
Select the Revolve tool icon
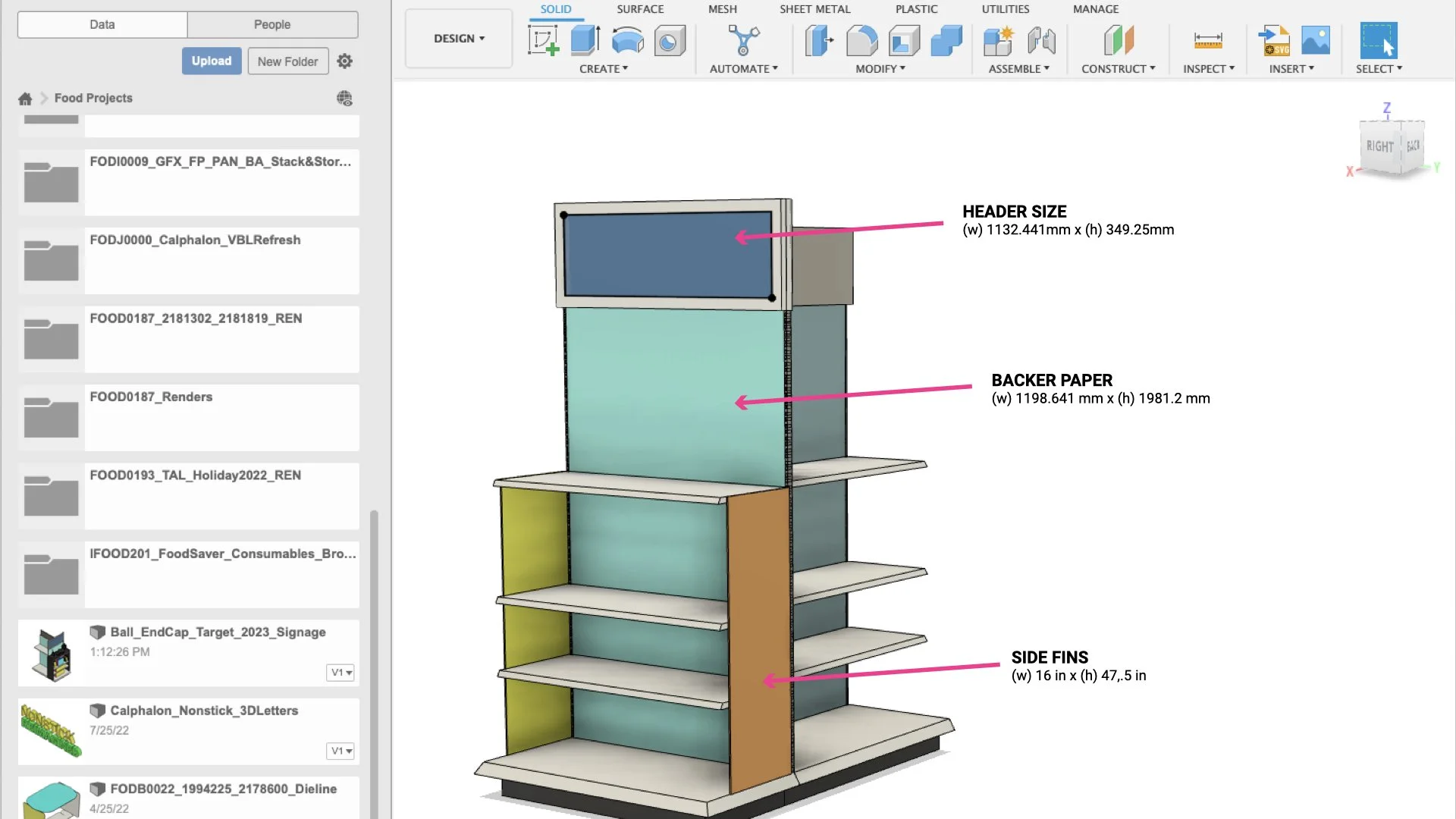(627, 40)
